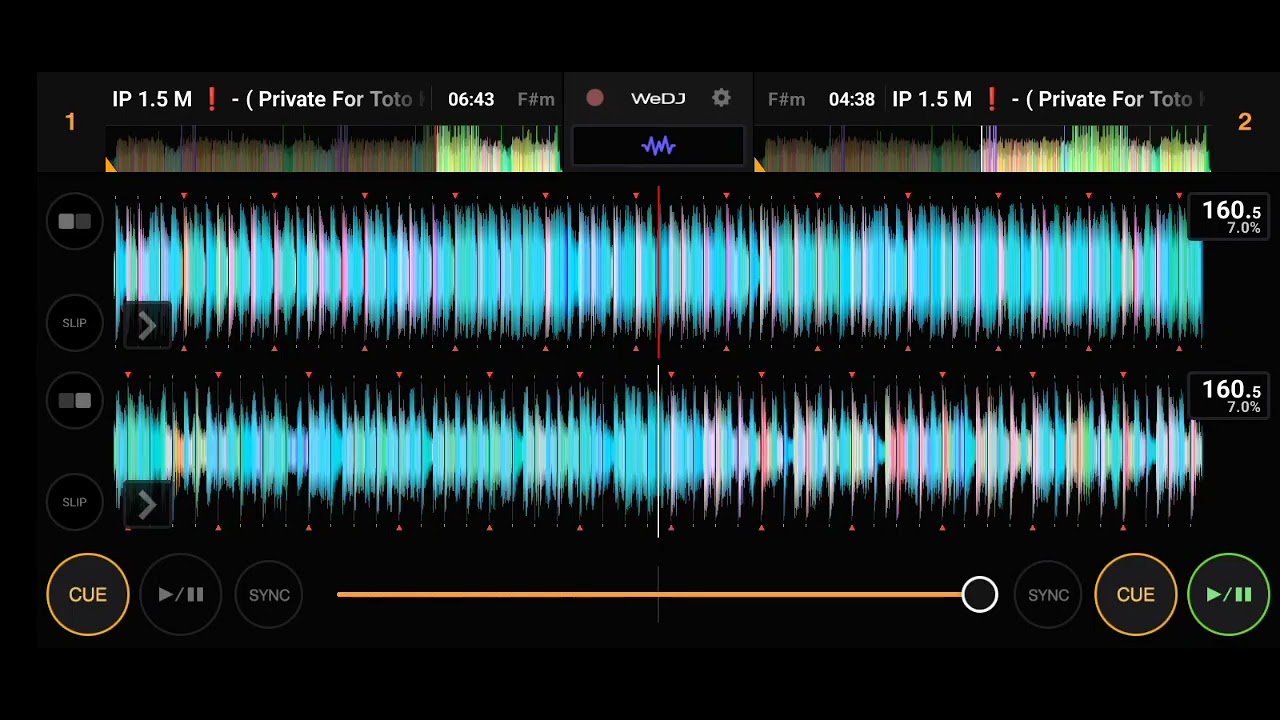The height and width of the screenshot is (720, 1280).
Task: Toggle SLIP mode on deck 2
Action: tap(75, 502)
